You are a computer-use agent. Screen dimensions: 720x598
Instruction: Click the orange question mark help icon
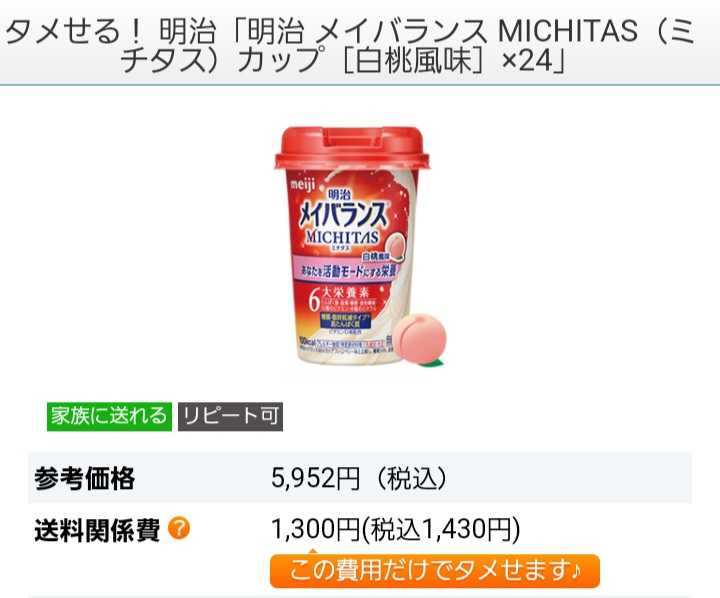coord(179,528)
